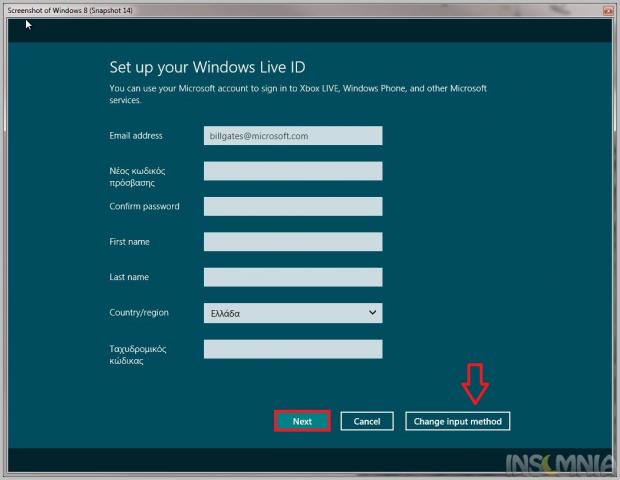Click the "Last name" label

[x=129, y=277]
